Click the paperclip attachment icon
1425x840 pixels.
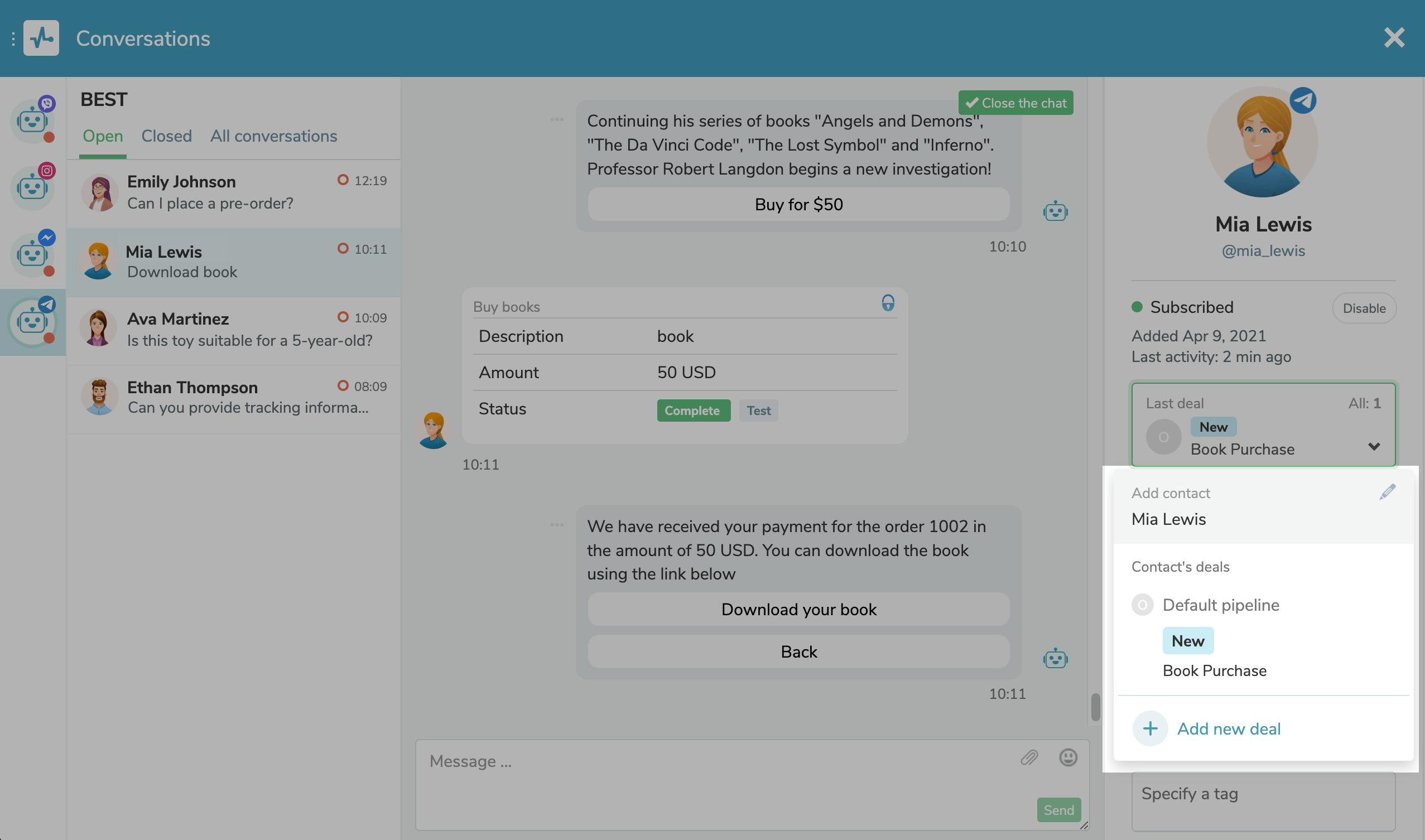(1029, 757)
